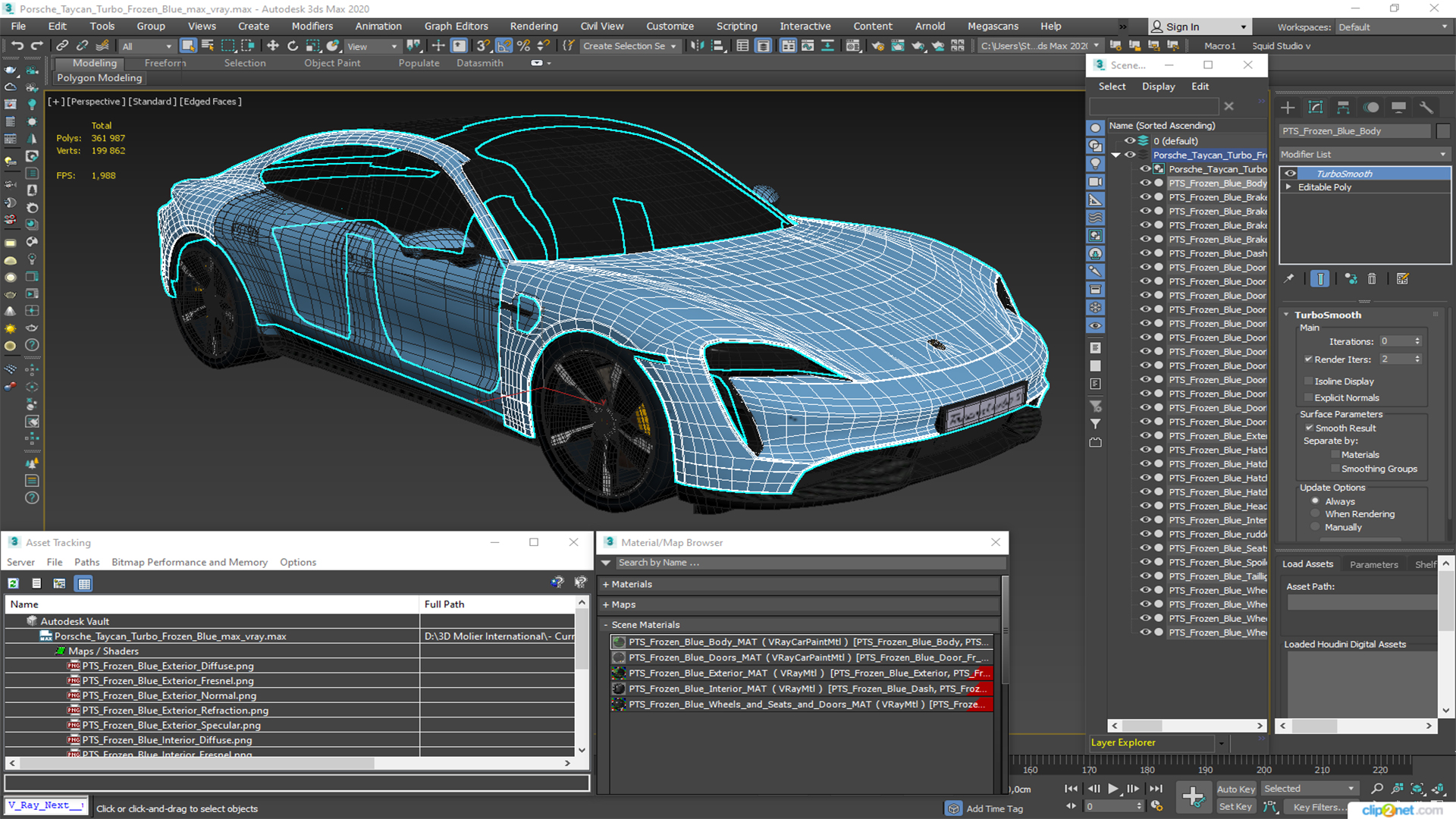The height and width of the screenshot is (819, 1456).
Task: Open Select by Name list icon
Action: (x=207, y=46)
